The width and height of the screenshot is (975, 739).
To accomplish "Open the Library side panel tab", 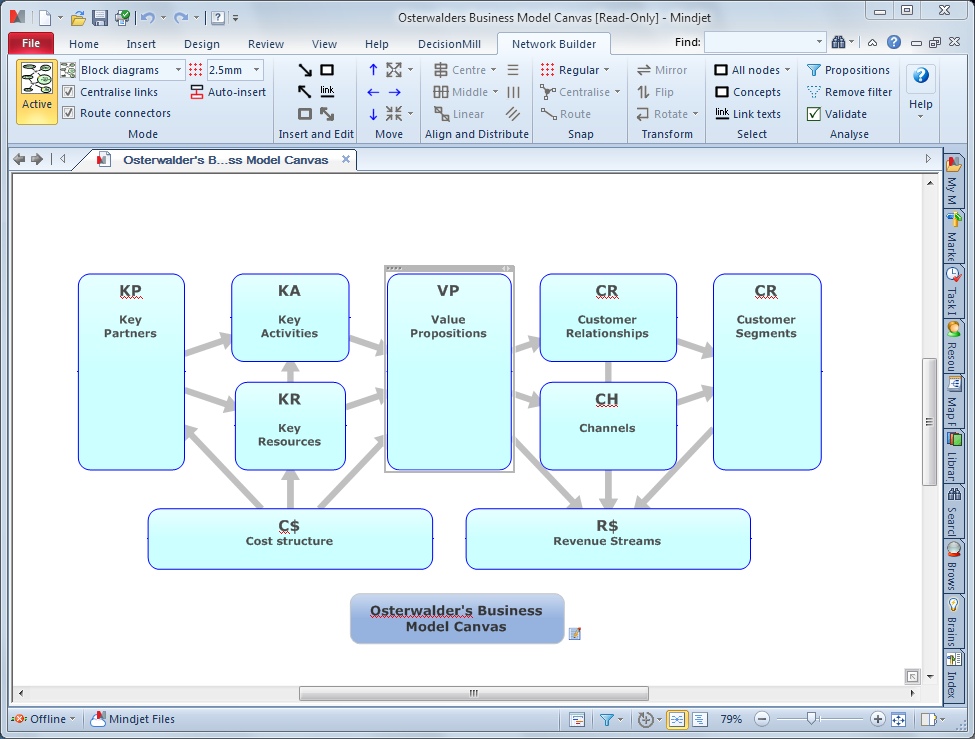I will 953,456.
